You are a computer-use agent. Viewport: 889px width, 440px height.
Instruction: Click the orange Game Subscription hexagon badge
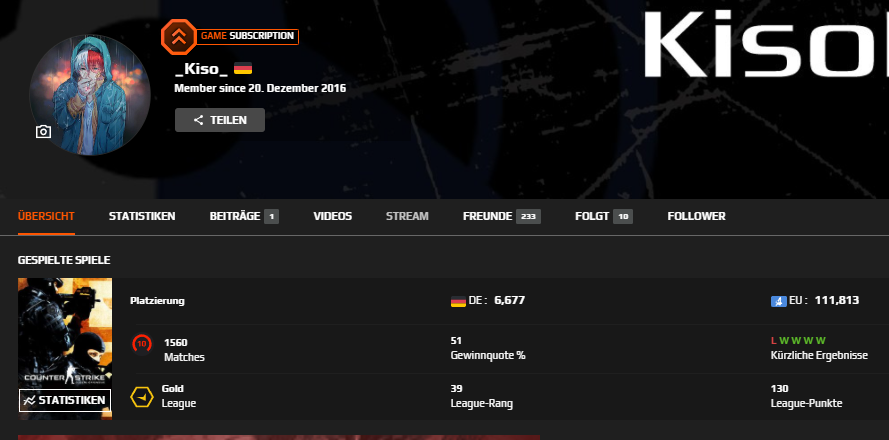[x=179, y=36]
